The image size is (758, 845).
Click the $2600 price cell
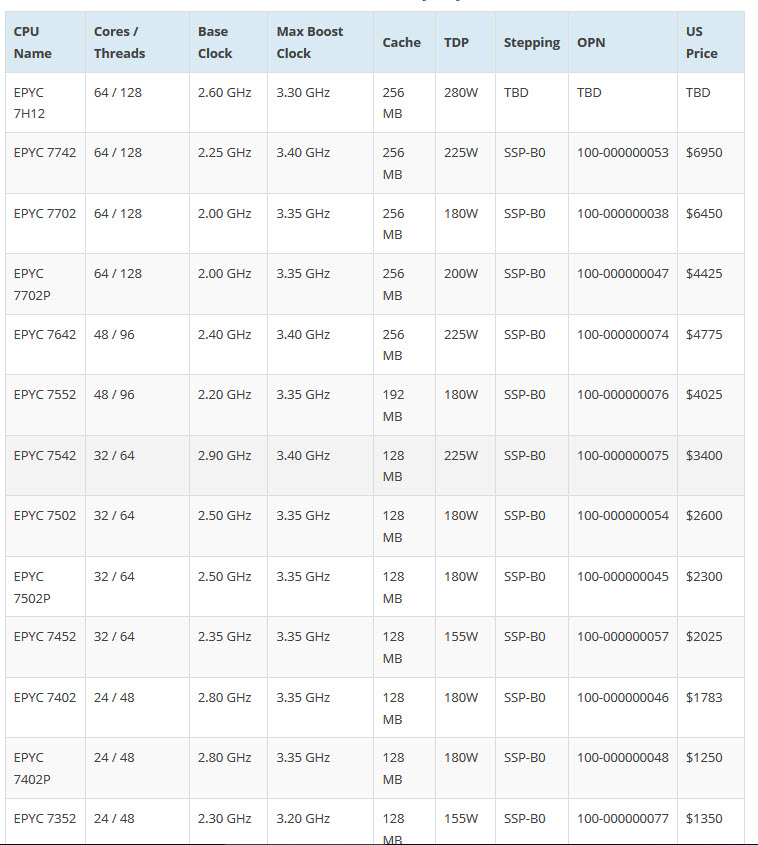tap(711, 527)
